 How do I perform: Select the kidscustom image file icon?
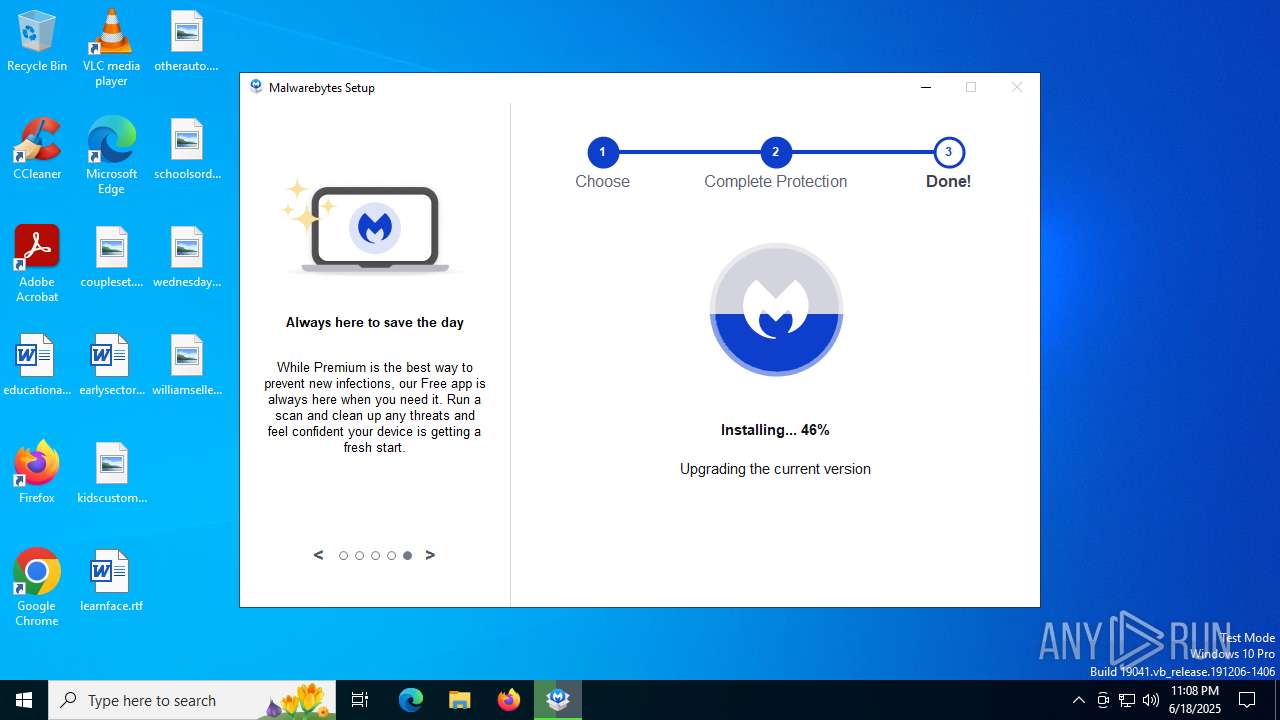point(111,473)
